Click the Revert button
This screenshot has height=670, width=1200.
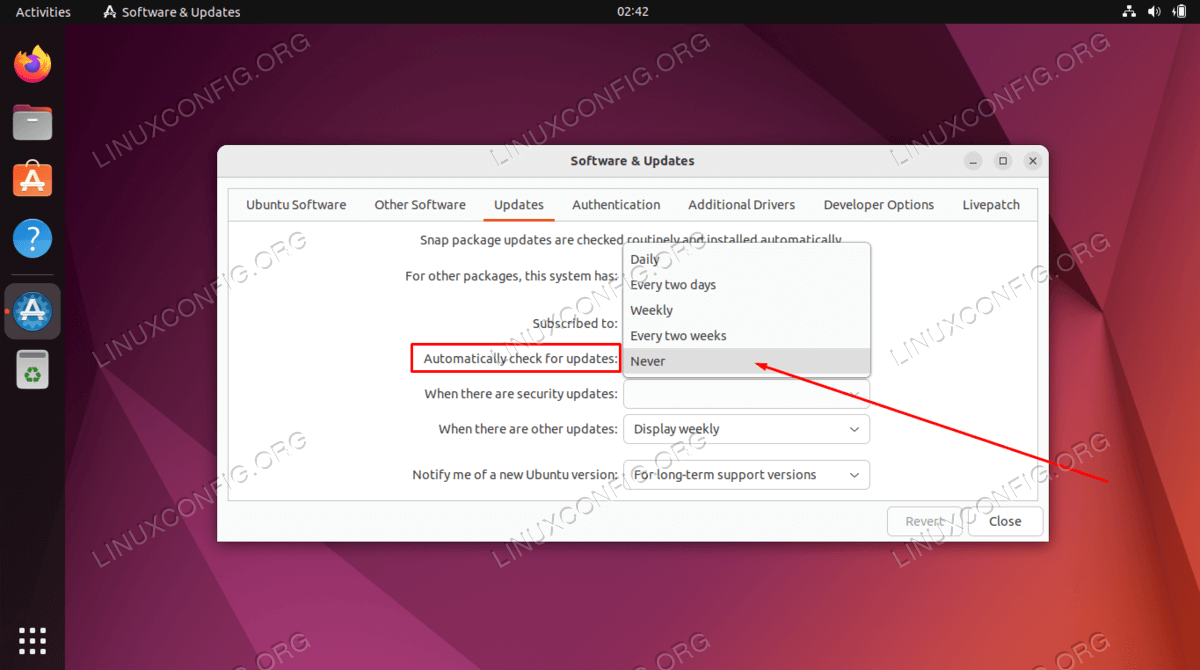click(924, 521)
